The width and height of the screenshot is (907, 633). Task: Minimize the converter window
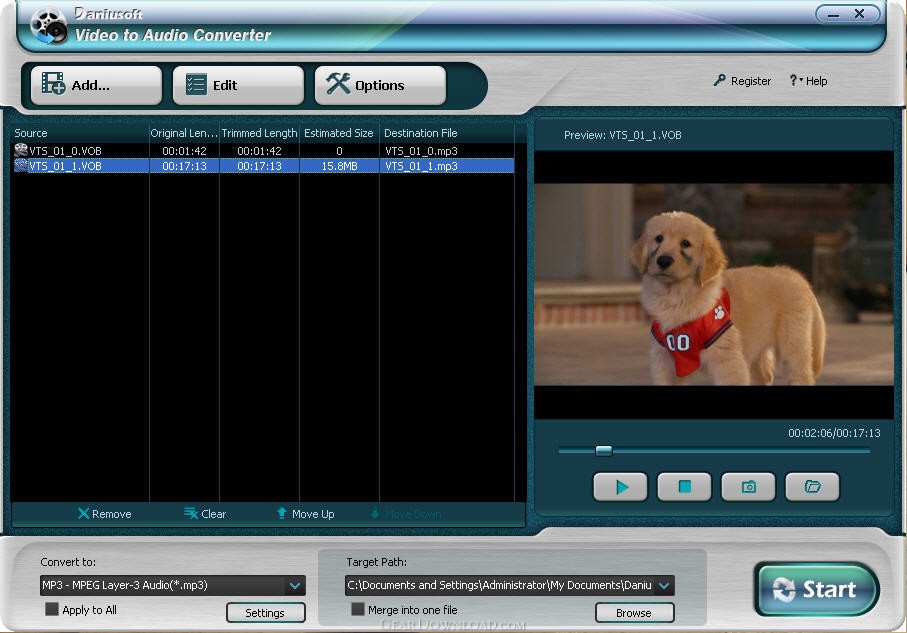(x=834, y=14)
